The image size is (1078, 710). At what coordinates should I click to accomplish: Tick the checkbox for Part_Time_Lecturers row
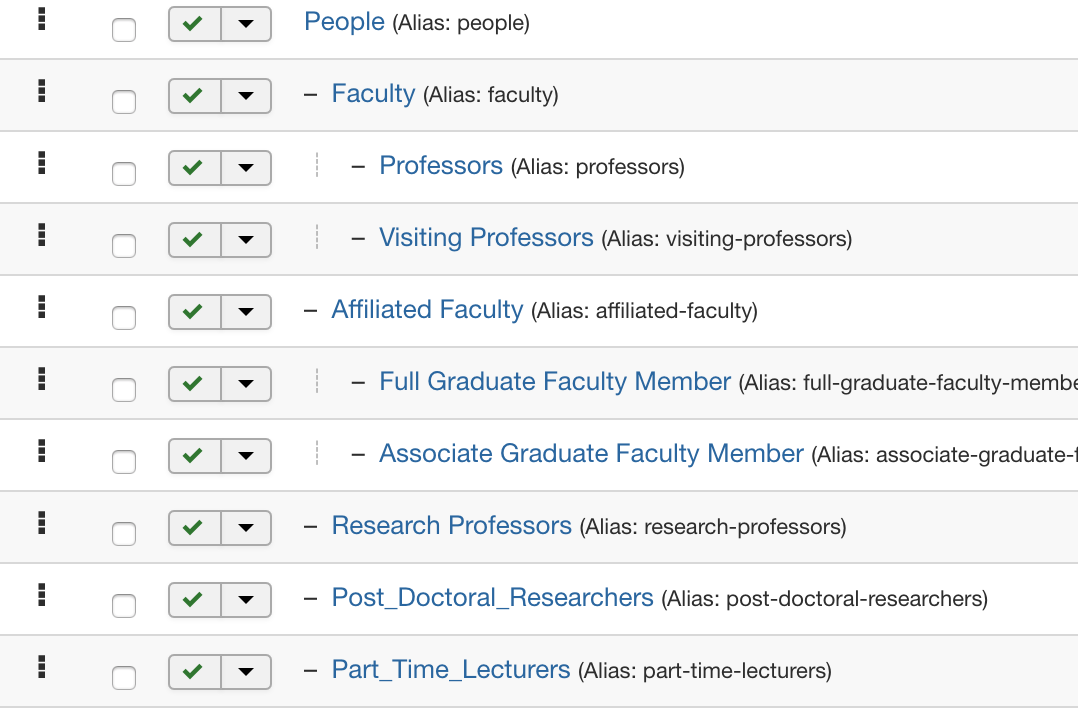(124, 678)
